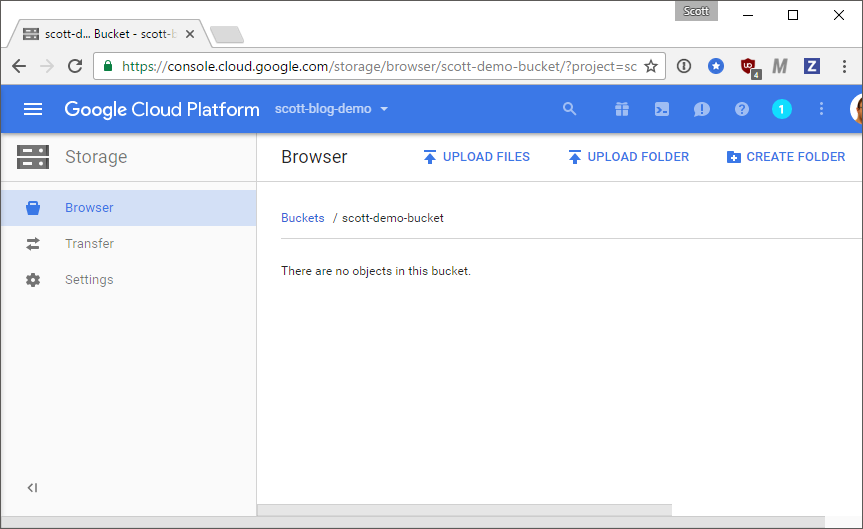Open the three-dot more options menu
This screenshot has height=529, width=863.
coord(822,109)
